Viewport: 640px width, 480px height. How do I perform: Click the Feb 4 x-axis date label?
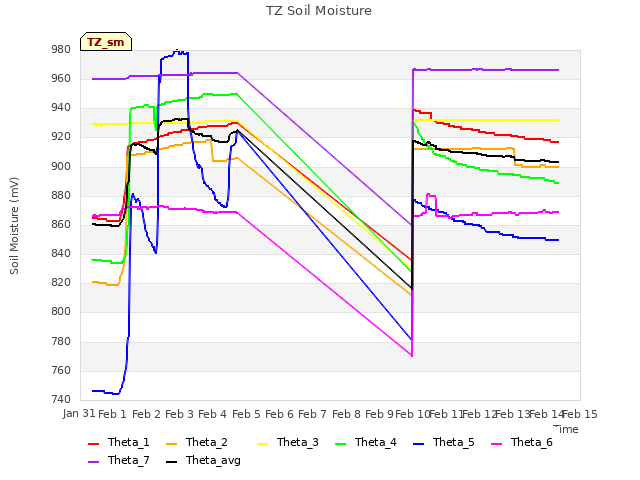213,414
